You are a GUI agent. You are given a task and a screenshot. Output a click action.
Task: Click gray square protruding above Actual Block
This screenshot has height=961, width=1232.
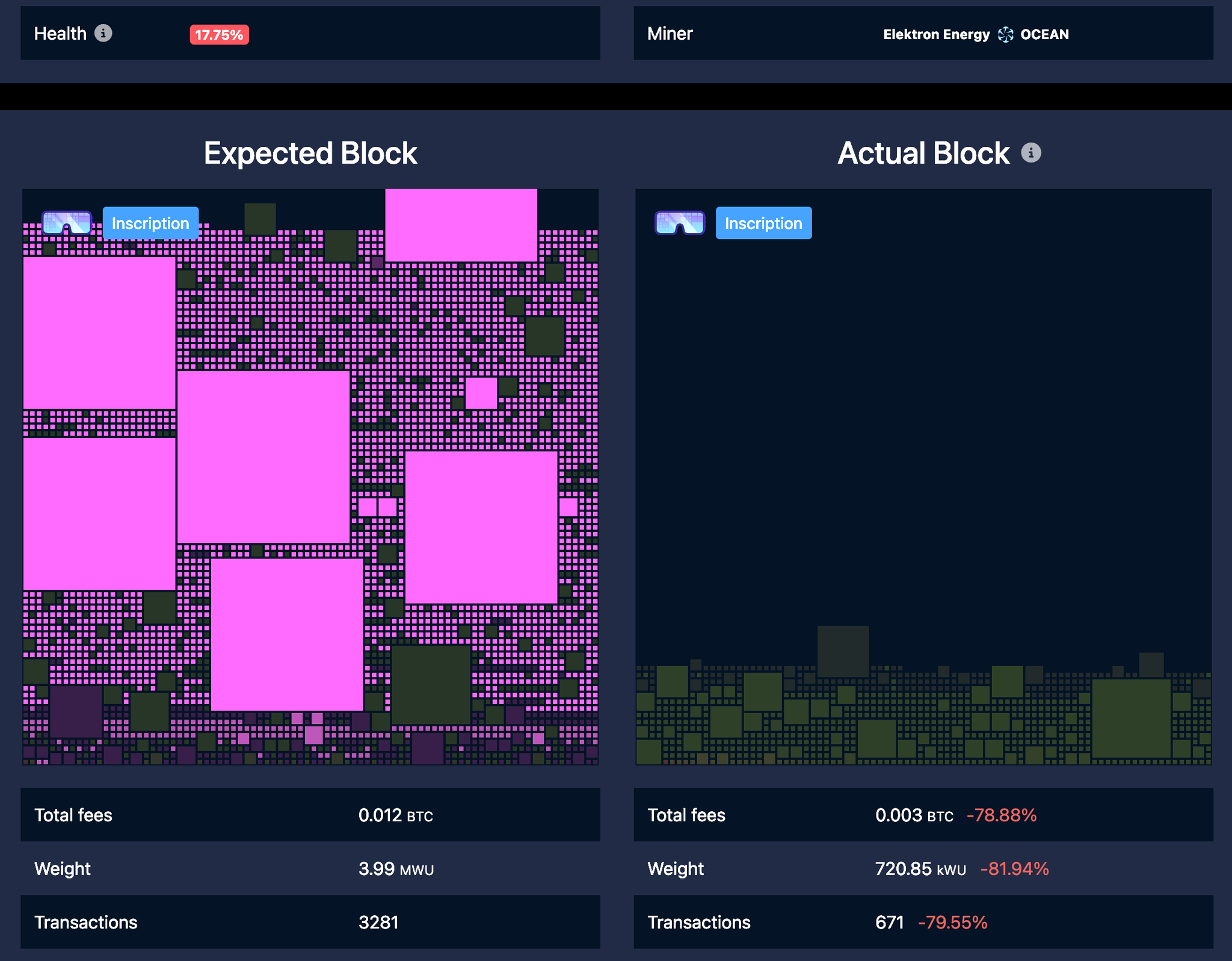pyautogui.click(x=843, y=650)
